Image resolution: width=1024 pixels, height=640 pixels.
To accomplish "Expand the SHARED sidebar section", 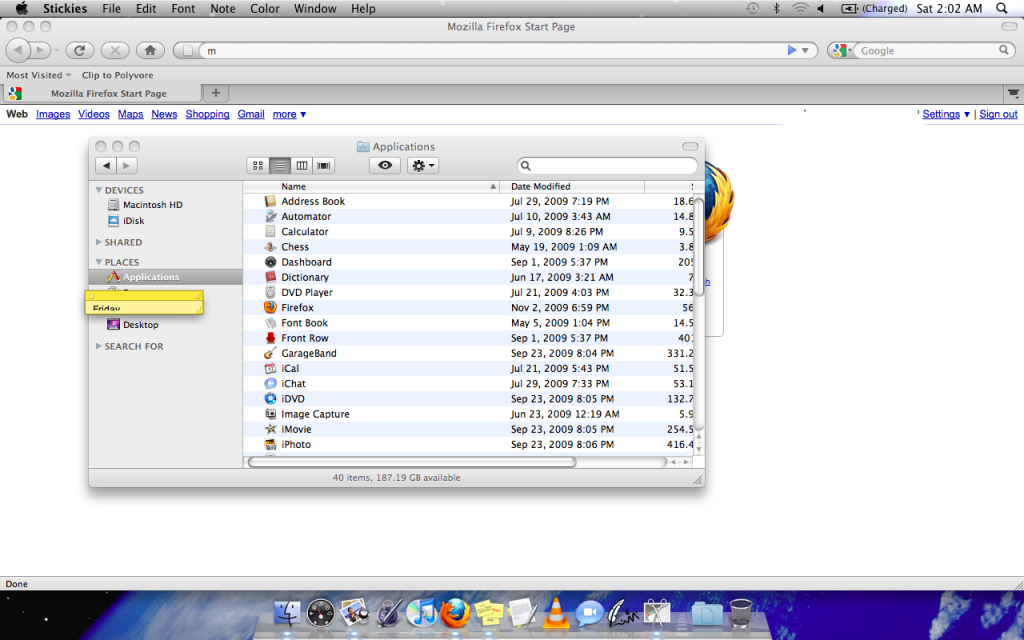I will pos(99,242).
